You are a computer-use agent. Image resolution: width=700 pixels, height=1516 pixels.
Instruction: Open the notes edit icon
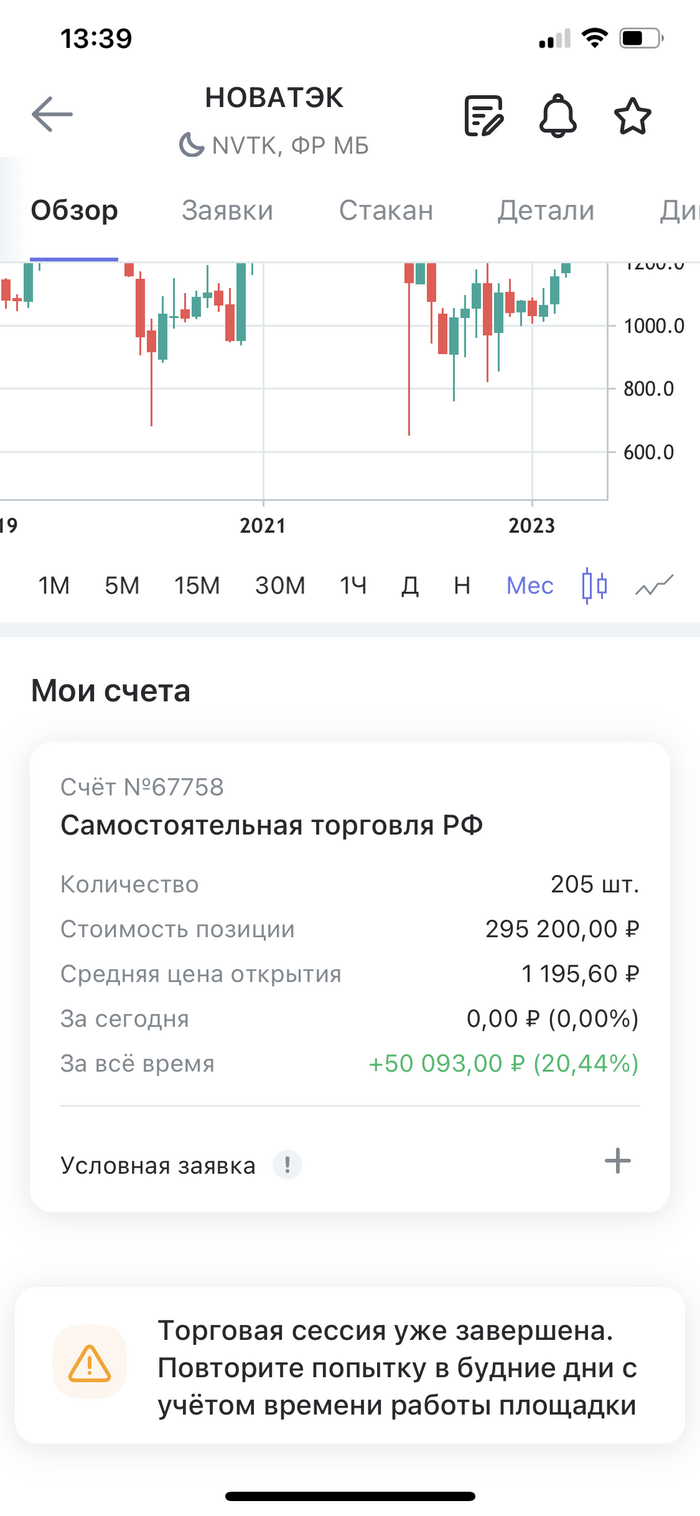click(485, 116)
